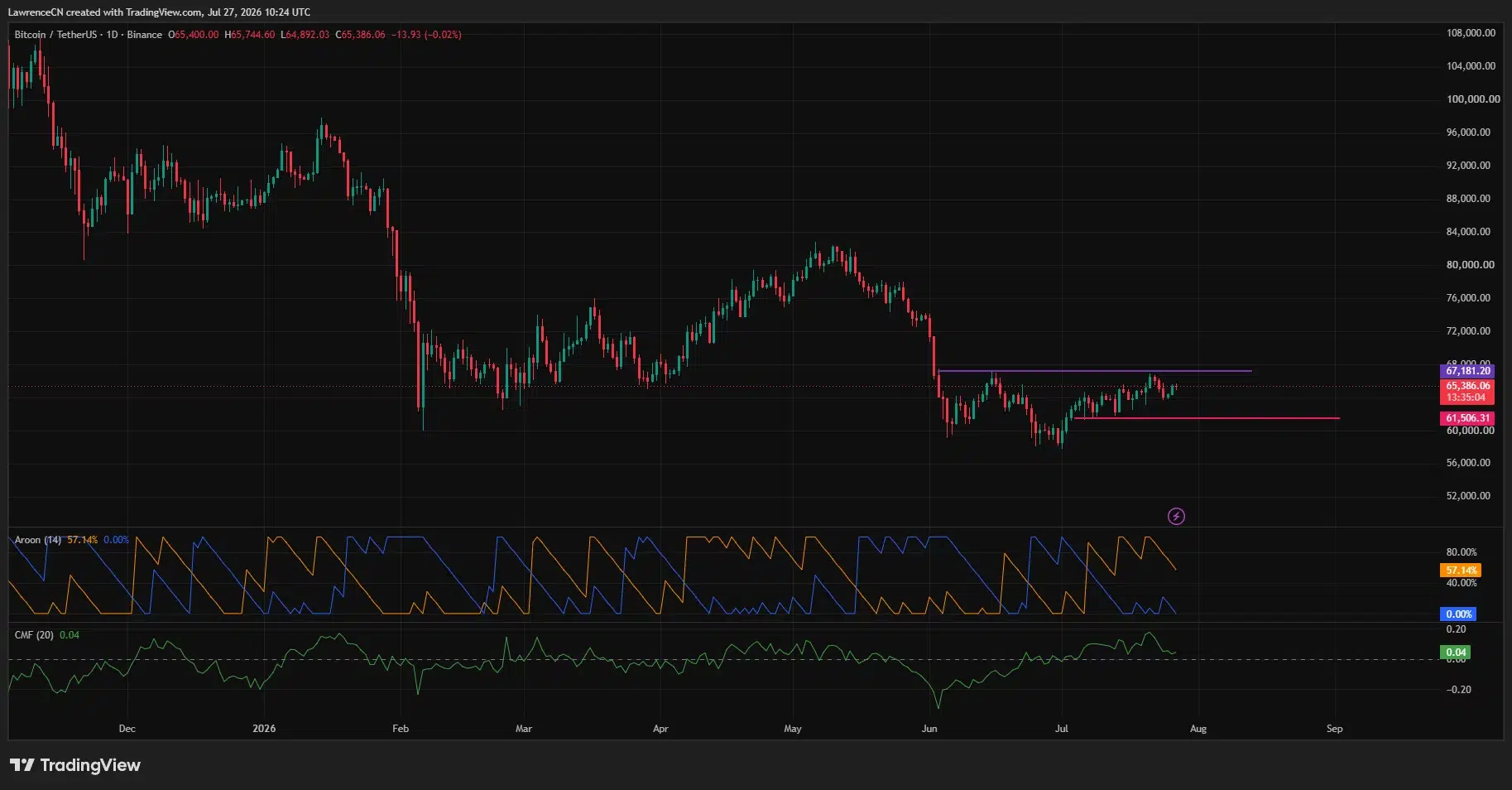
Task: Click the purple lightning bolt icon
Action: pyautogui.click(x=1176, y=517)
